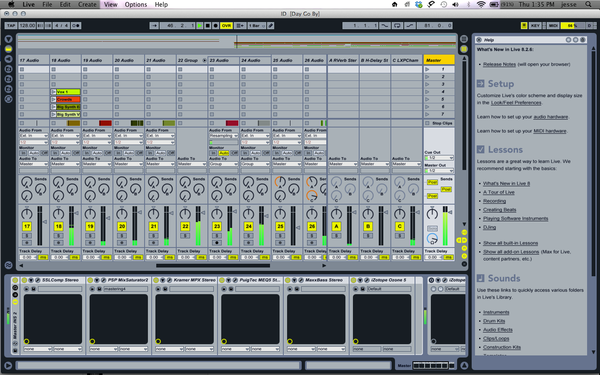
Task: Toggle the KEY map mode switch
Action: pyautogui.click(x=535, y=26)
